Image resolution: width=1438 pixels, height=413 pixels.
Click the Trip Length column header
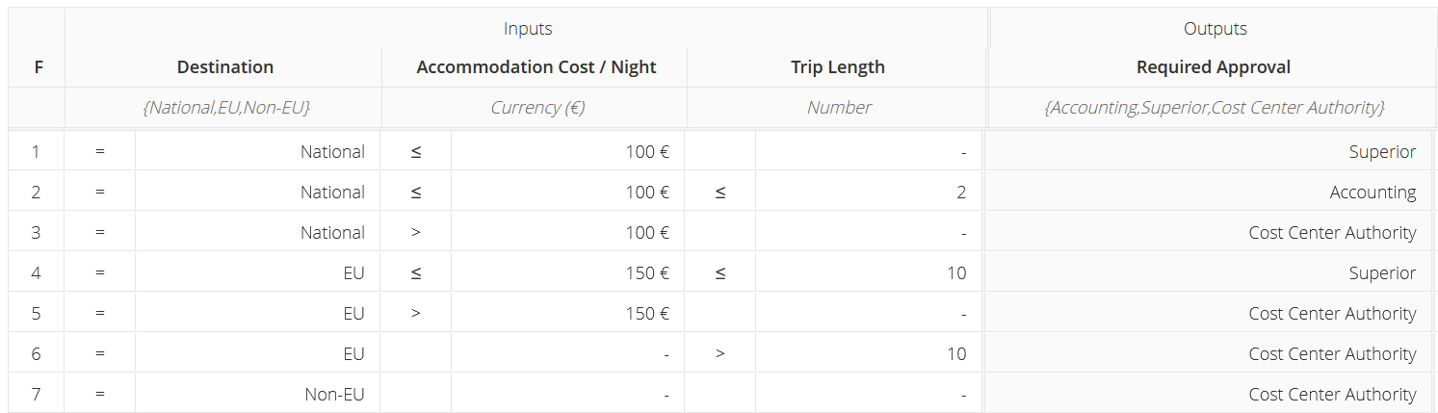[838, 68]
